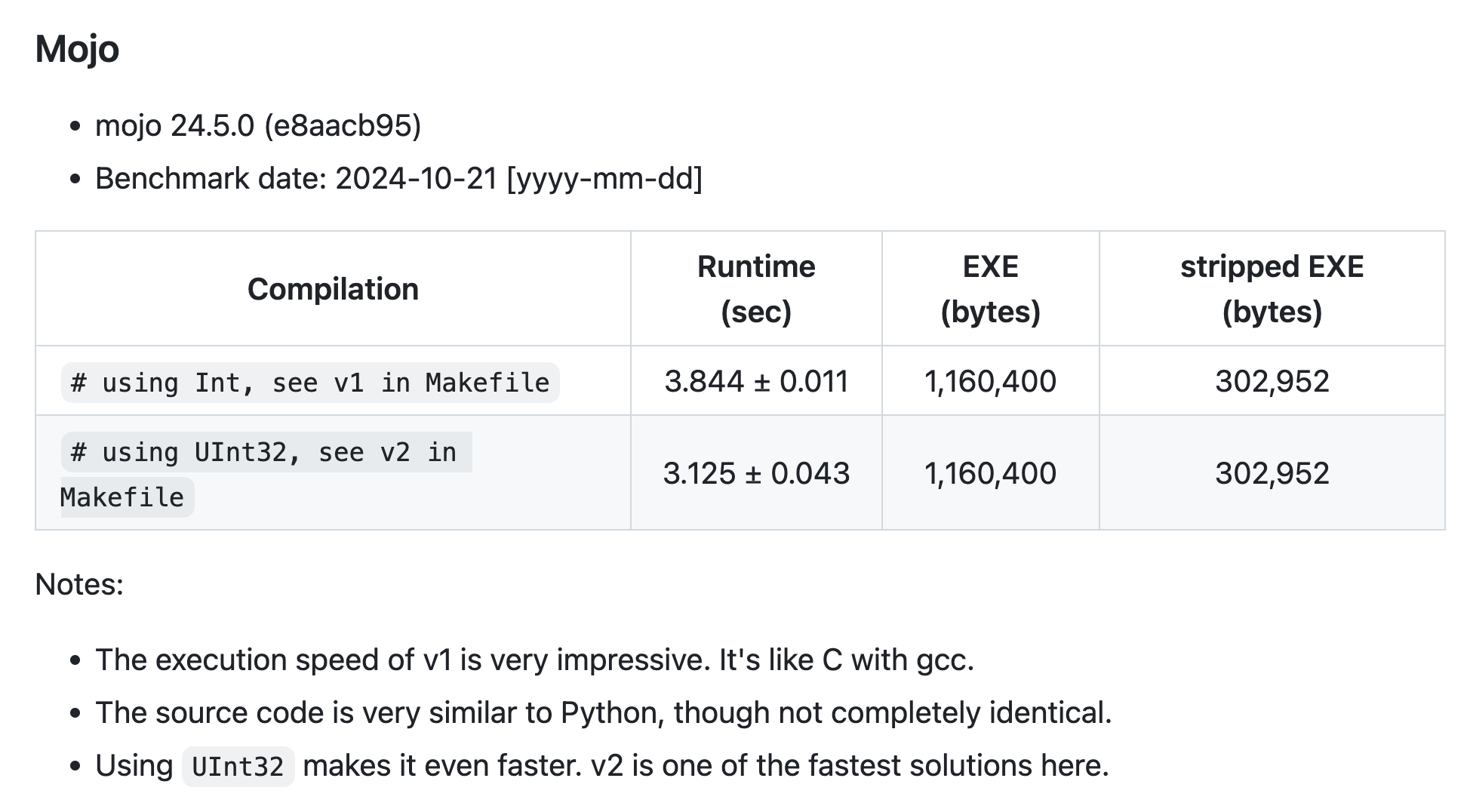
Task: Click the note about Python-like source code
Action: [603, 713]
